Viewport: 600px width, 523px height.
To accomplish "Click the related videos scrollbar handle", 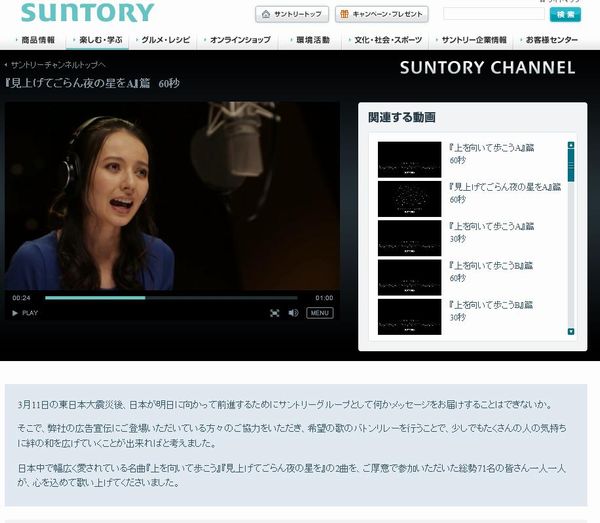I will pos(571,165).
